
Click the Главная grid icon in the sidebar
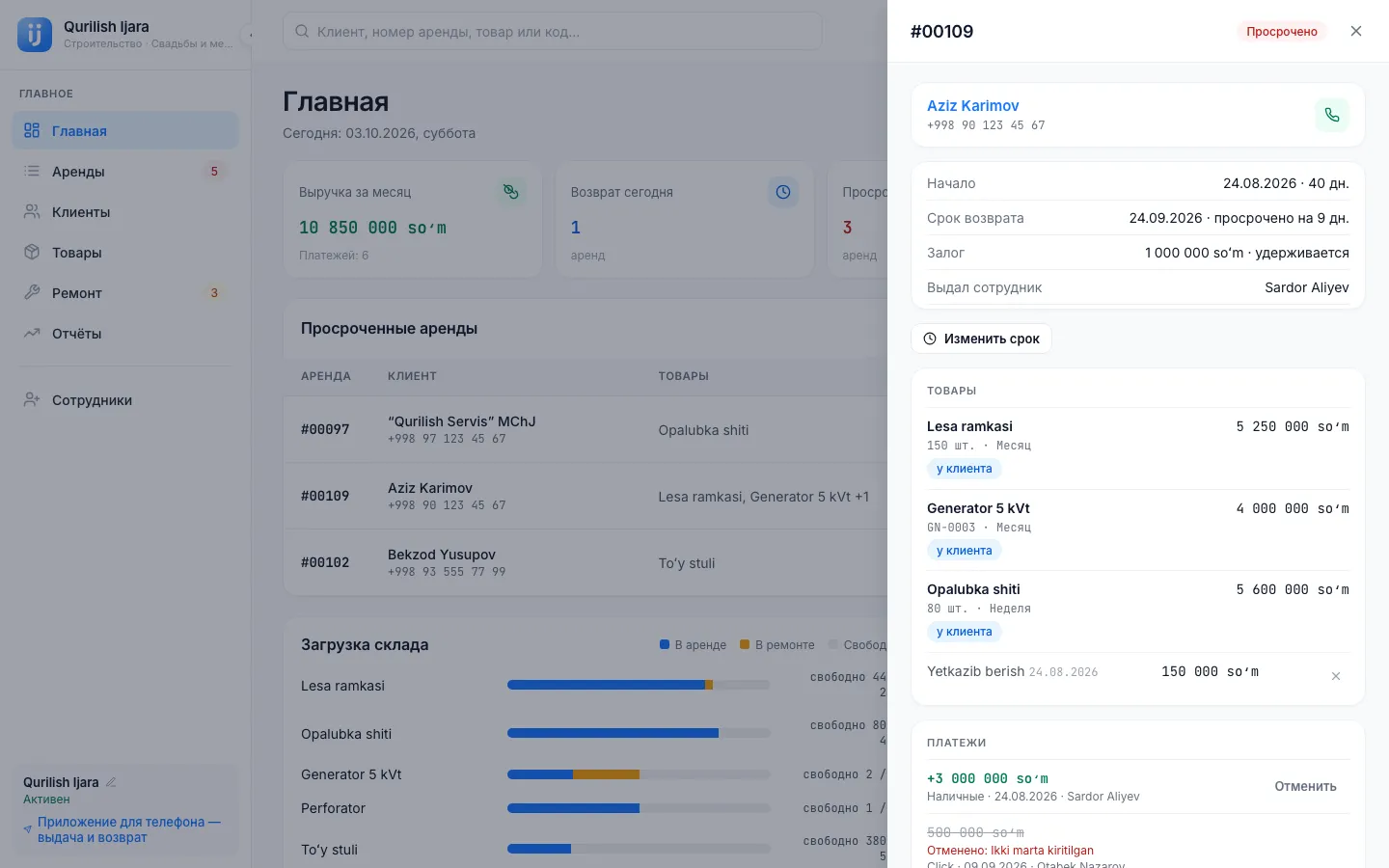pyautogui.click(x=32, y=130)
